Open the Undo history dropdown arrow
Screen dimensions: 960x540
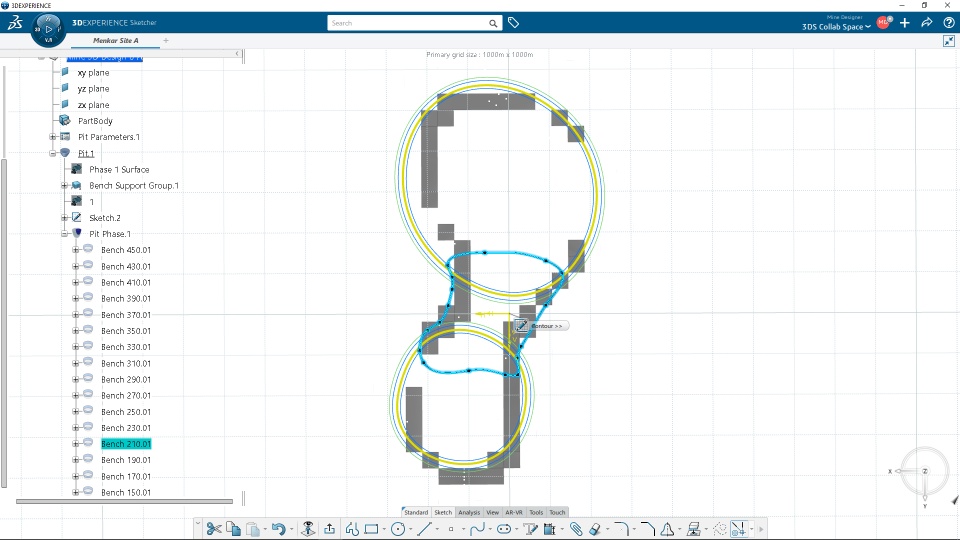(291, 530)
